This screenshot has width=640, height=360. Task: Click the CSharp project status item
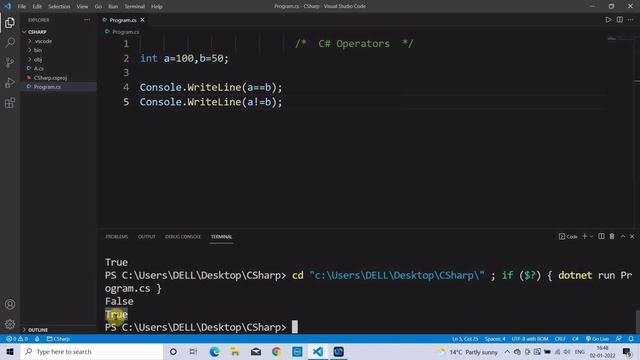click(x=58, y=339)
